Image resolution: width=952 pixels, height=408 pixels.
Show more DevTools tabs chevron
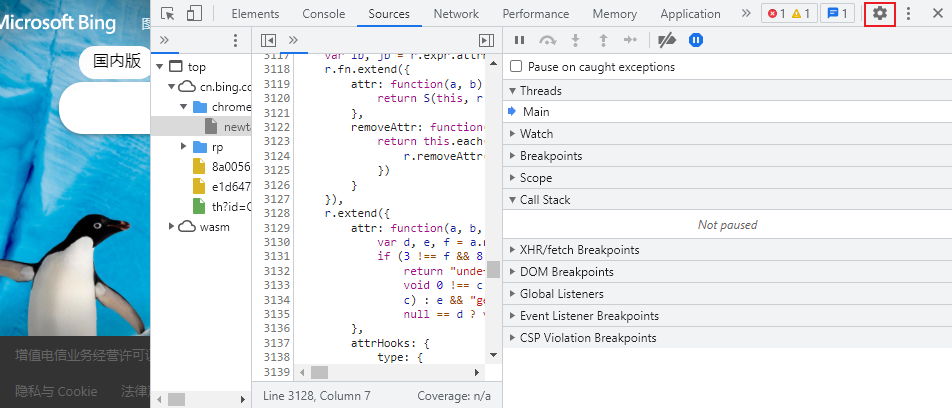(746, 14)
